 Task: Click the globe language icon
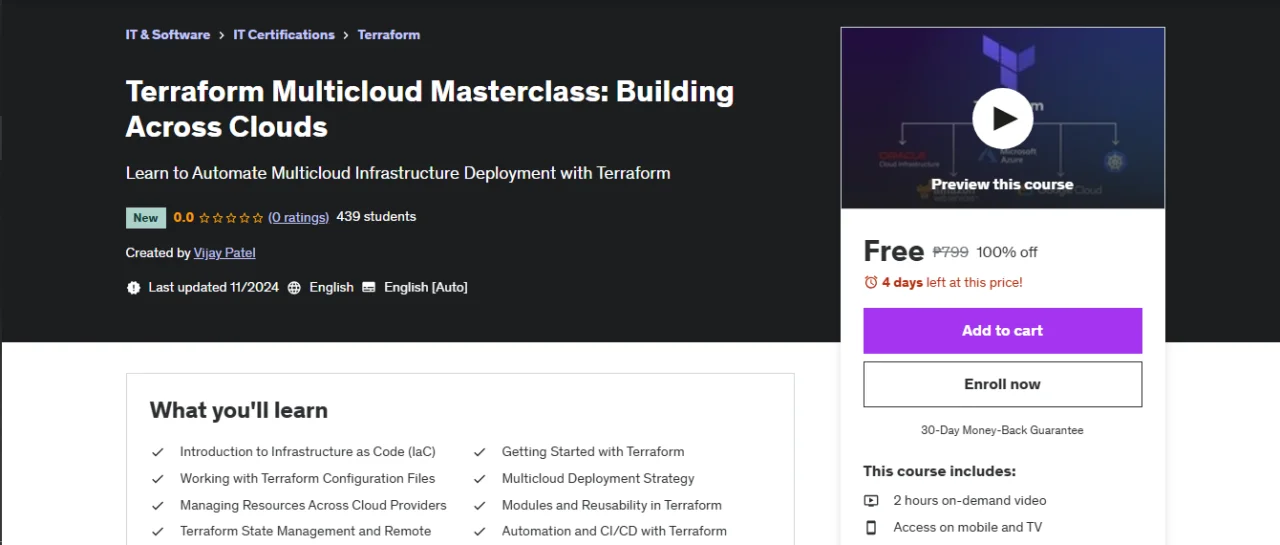click(294, 287)
